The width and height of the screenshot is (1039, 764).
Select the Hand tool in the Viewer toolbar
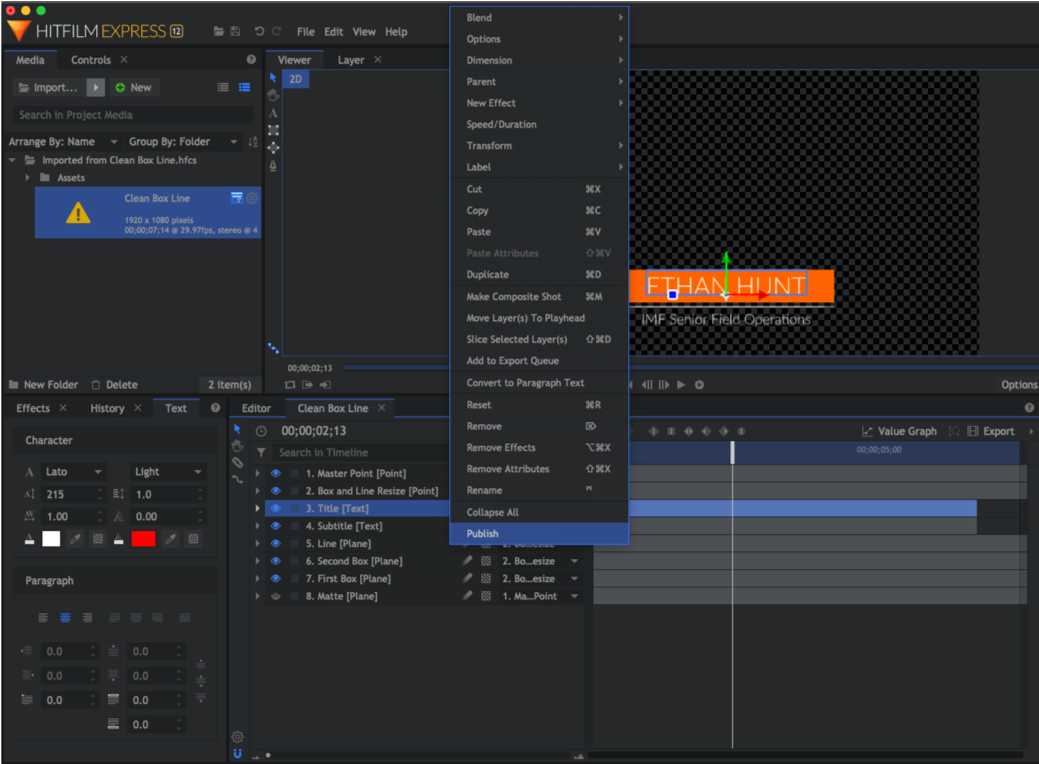tap(271, 96)
